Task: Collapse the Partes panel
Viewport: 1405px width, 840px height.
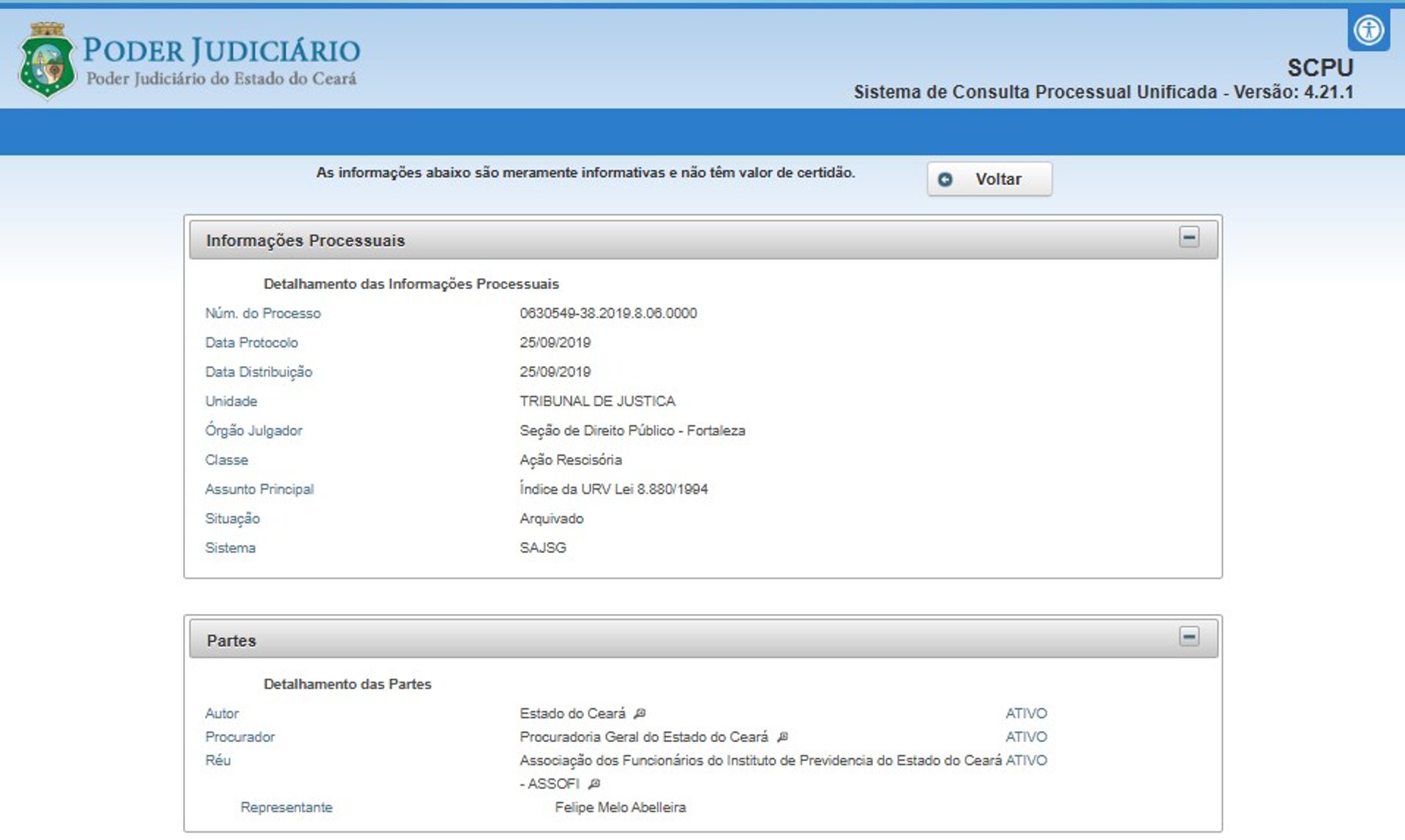Action: [x=1188, y=637]
